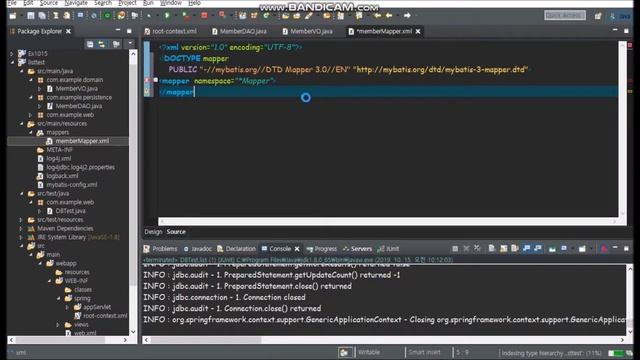Image resolution: width=640 pixels, height=360 pixels.
Task: Collapse the src/main/java folder
Action: 21,71
